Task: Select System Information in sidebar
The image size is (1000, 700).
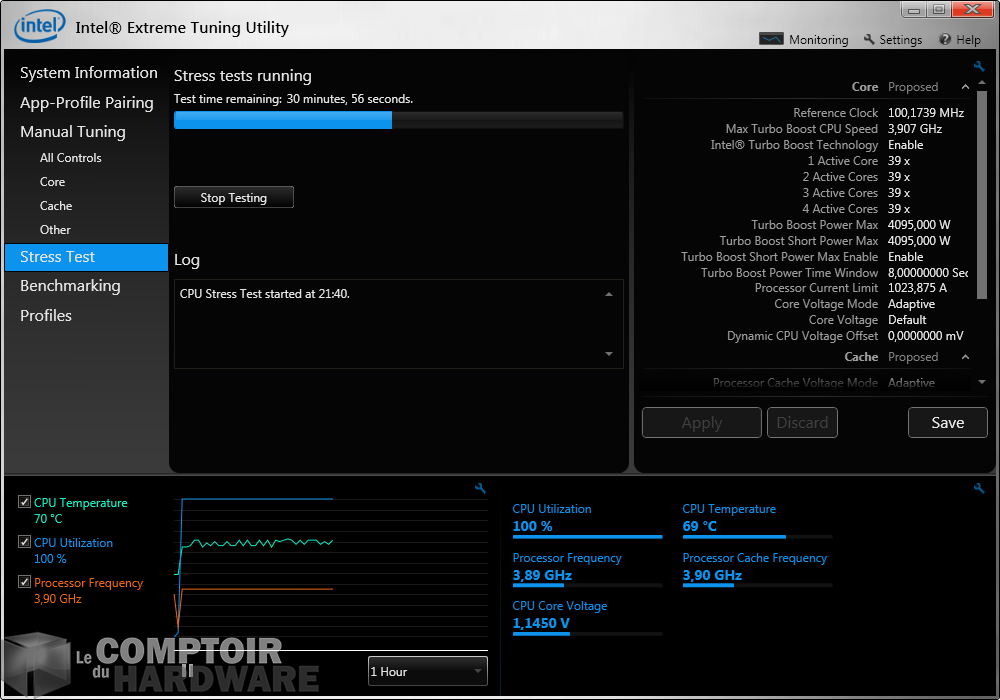Action: 88,73
